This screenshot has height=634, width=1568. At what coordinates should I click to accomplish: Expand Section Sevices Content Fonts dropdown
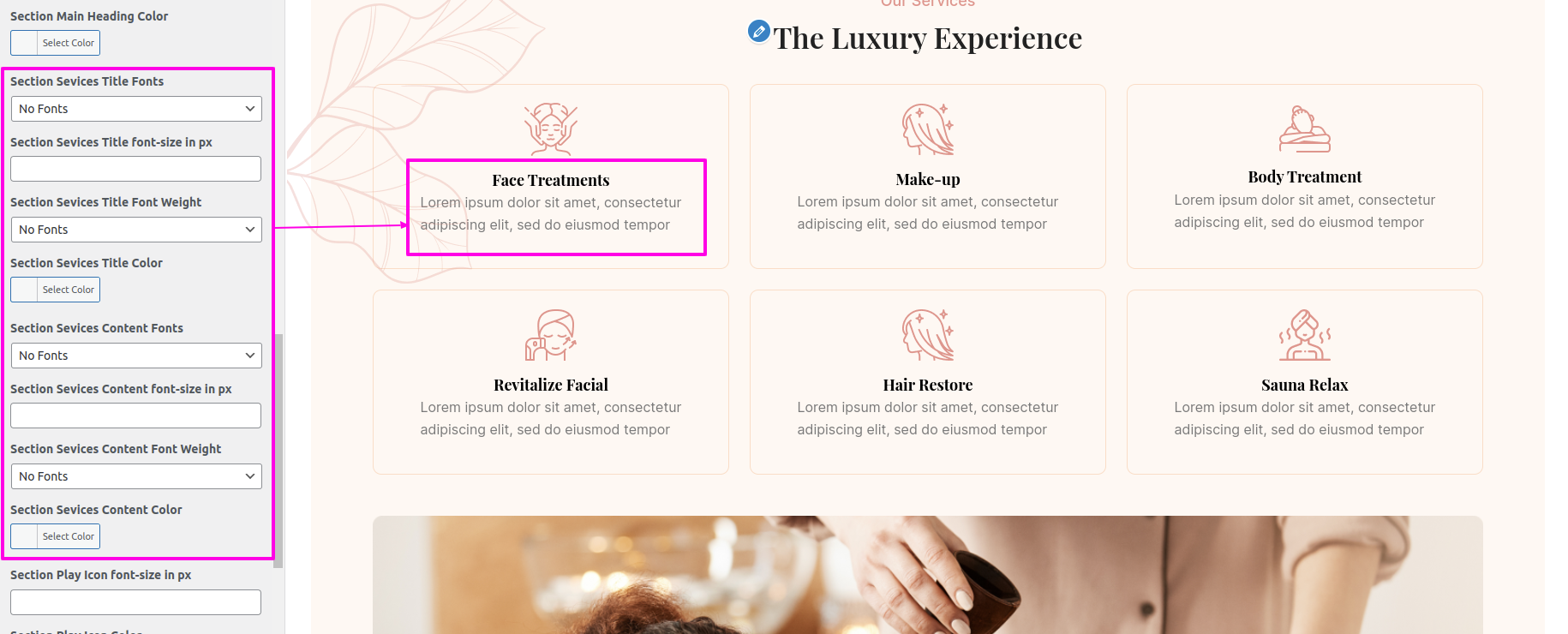coord(136,356)
